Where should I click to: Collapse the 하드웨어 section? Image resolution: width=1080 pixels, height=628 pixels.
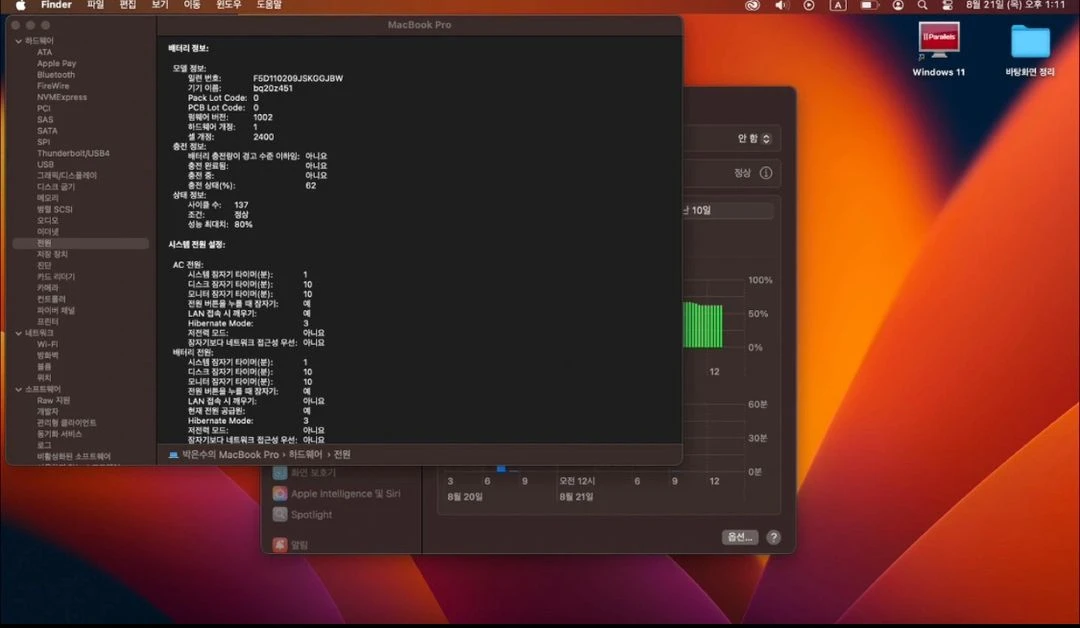tap(19, 41)
